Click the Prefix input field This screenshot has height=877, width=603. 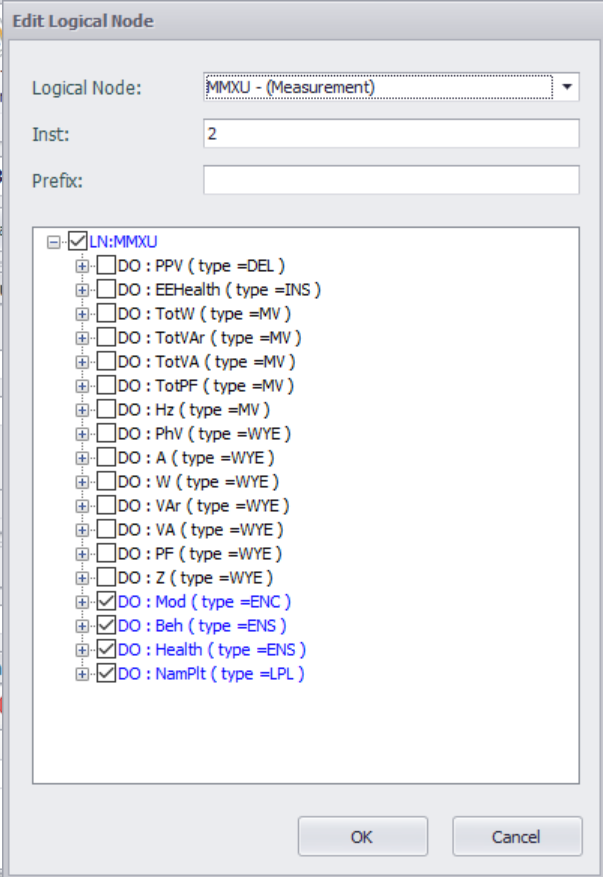click(x=390, y=180)
